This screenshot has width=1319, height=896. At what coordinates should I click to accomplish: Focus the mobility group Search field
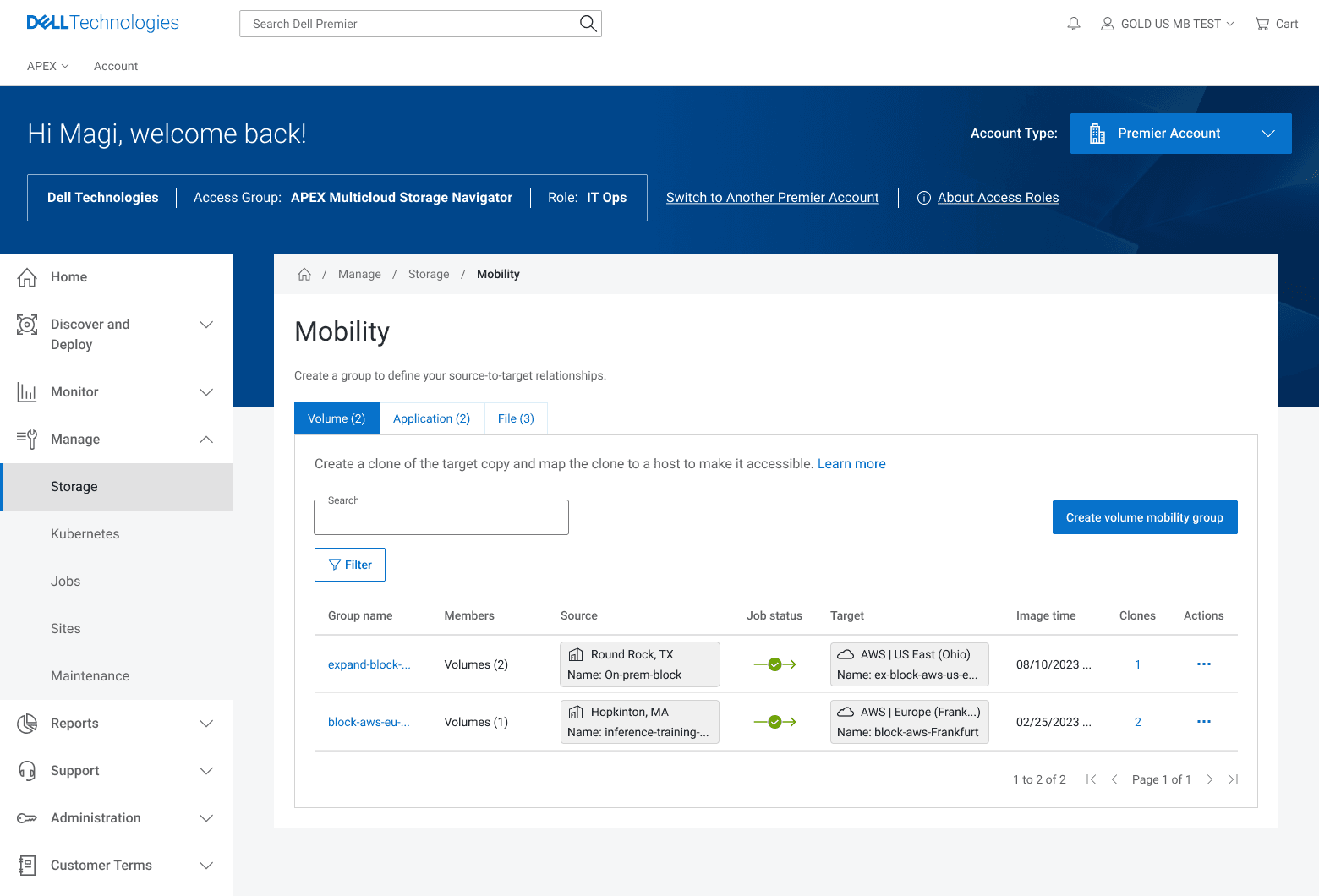441,517
